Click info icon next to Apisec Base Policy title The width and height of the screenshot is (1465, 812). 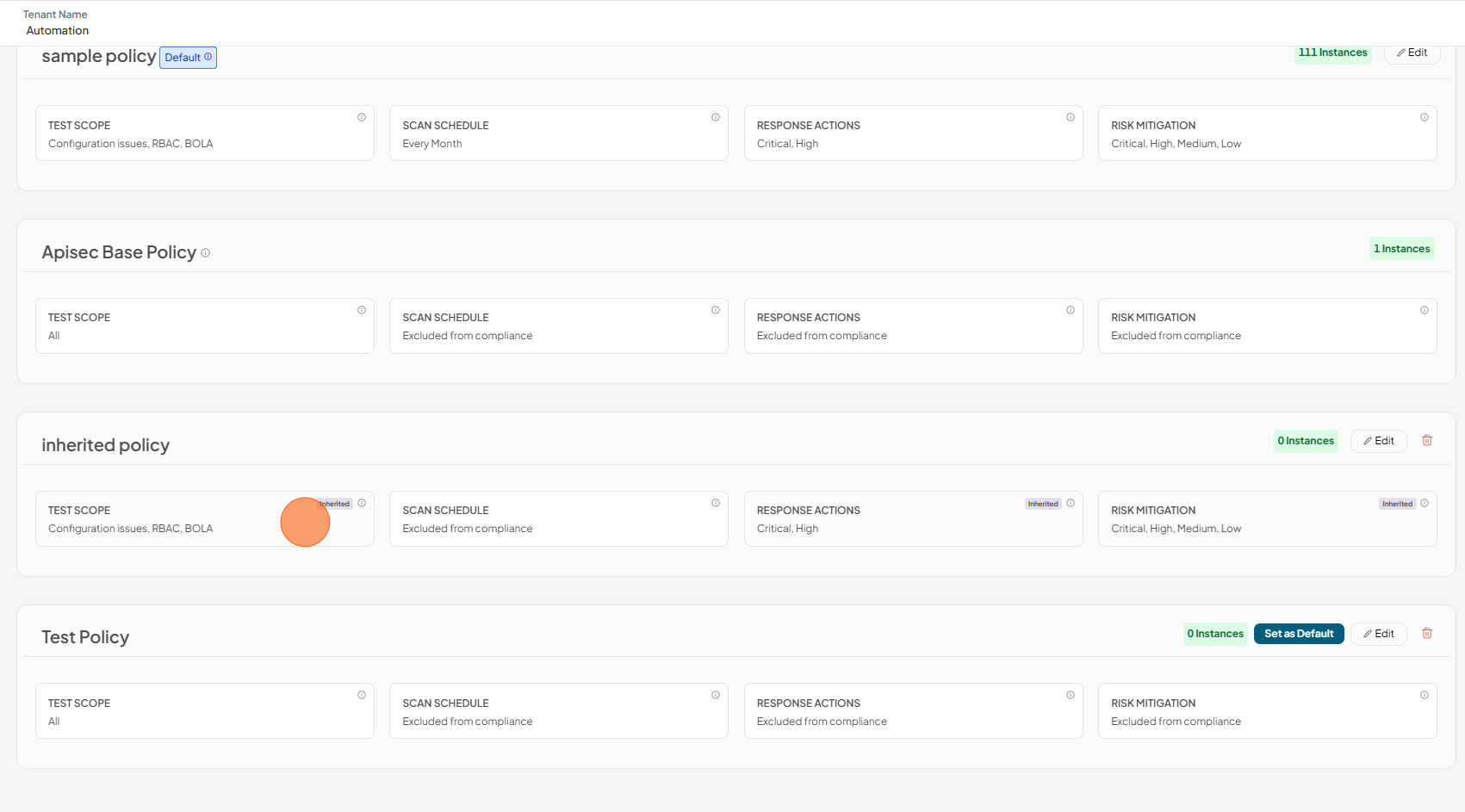[205, 253]
